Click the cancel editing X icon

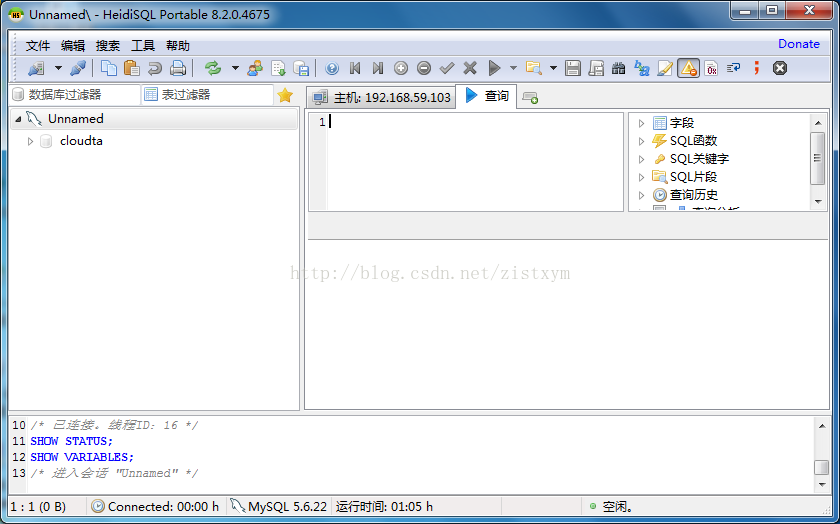470,68
